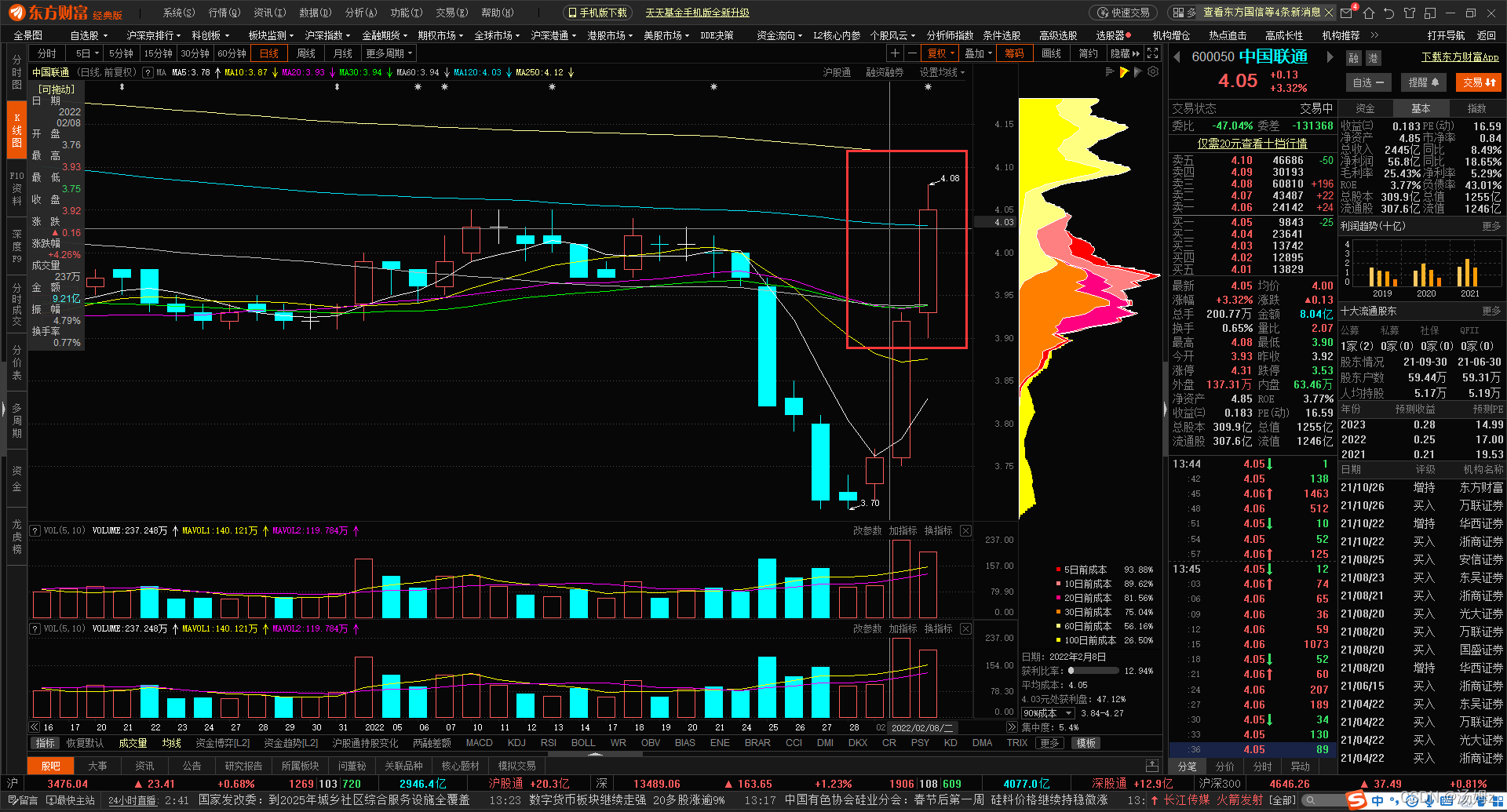Viewport: 1507px width, 812px height.
Task: Click the multi-window layout icon in title bar
Action: click(1429, 13)
